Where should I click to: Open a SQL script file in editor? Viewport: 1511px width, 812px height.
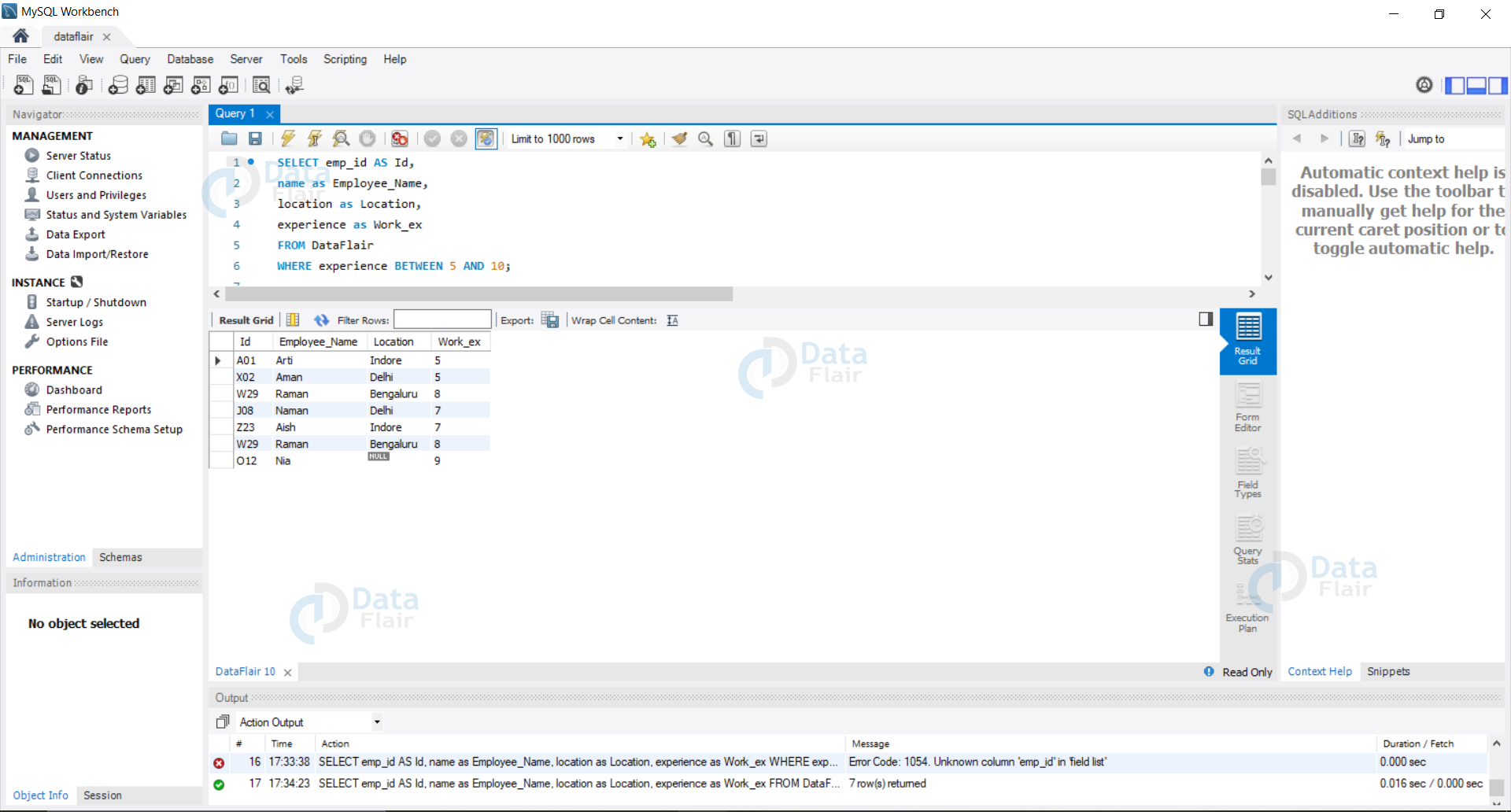[51, 85]
